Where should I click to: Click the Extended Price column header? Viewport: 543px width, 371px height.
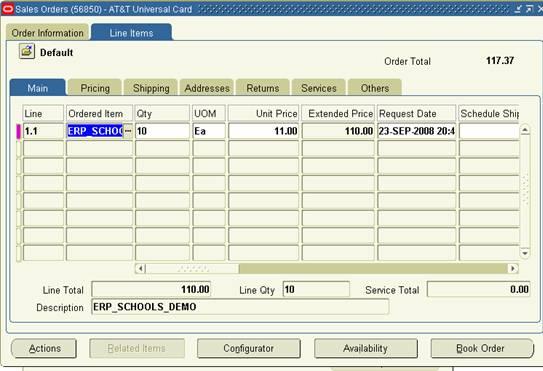[x=338, y=113]
